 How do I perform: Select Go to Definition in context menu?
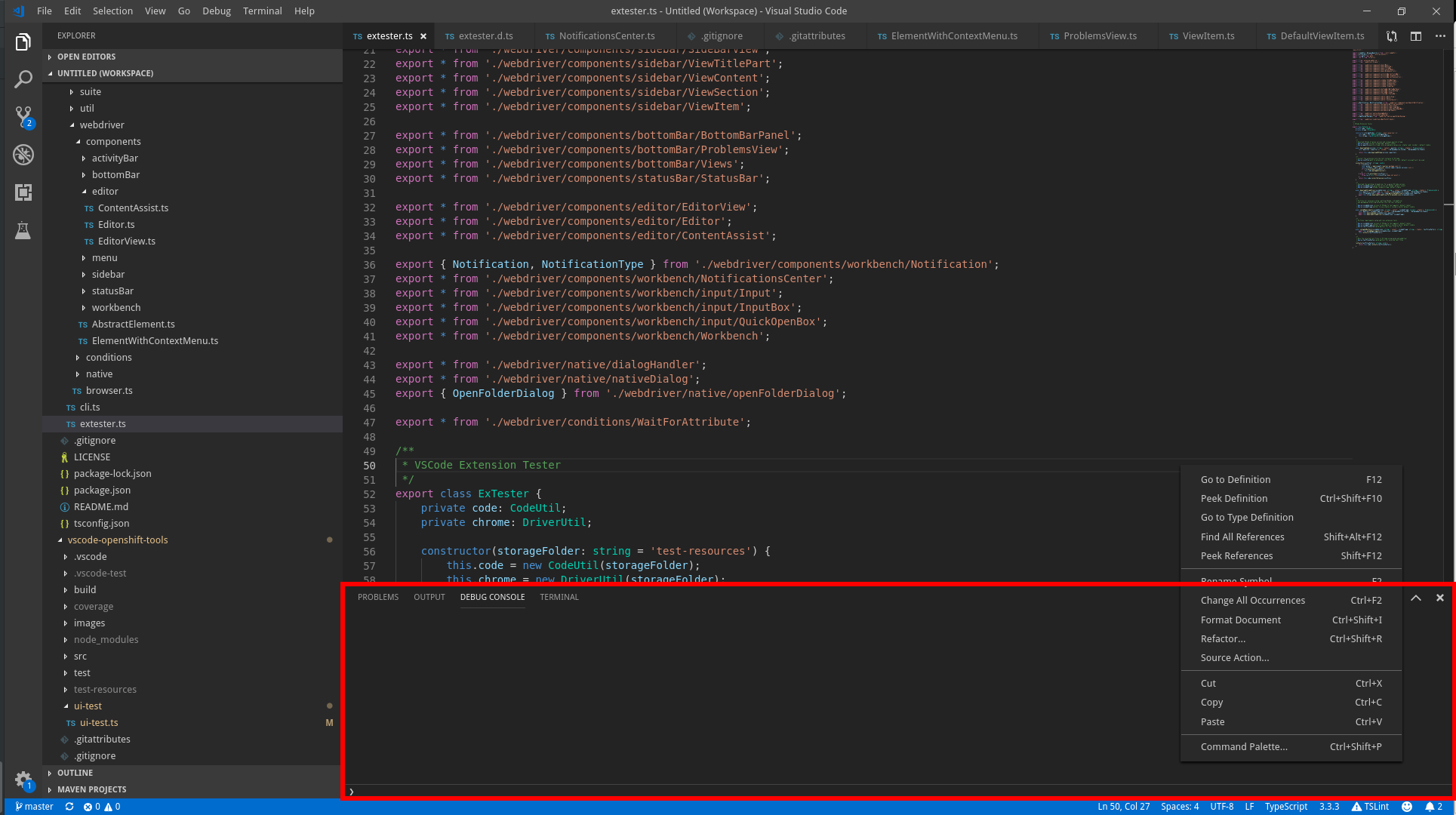coord(1236,479)
